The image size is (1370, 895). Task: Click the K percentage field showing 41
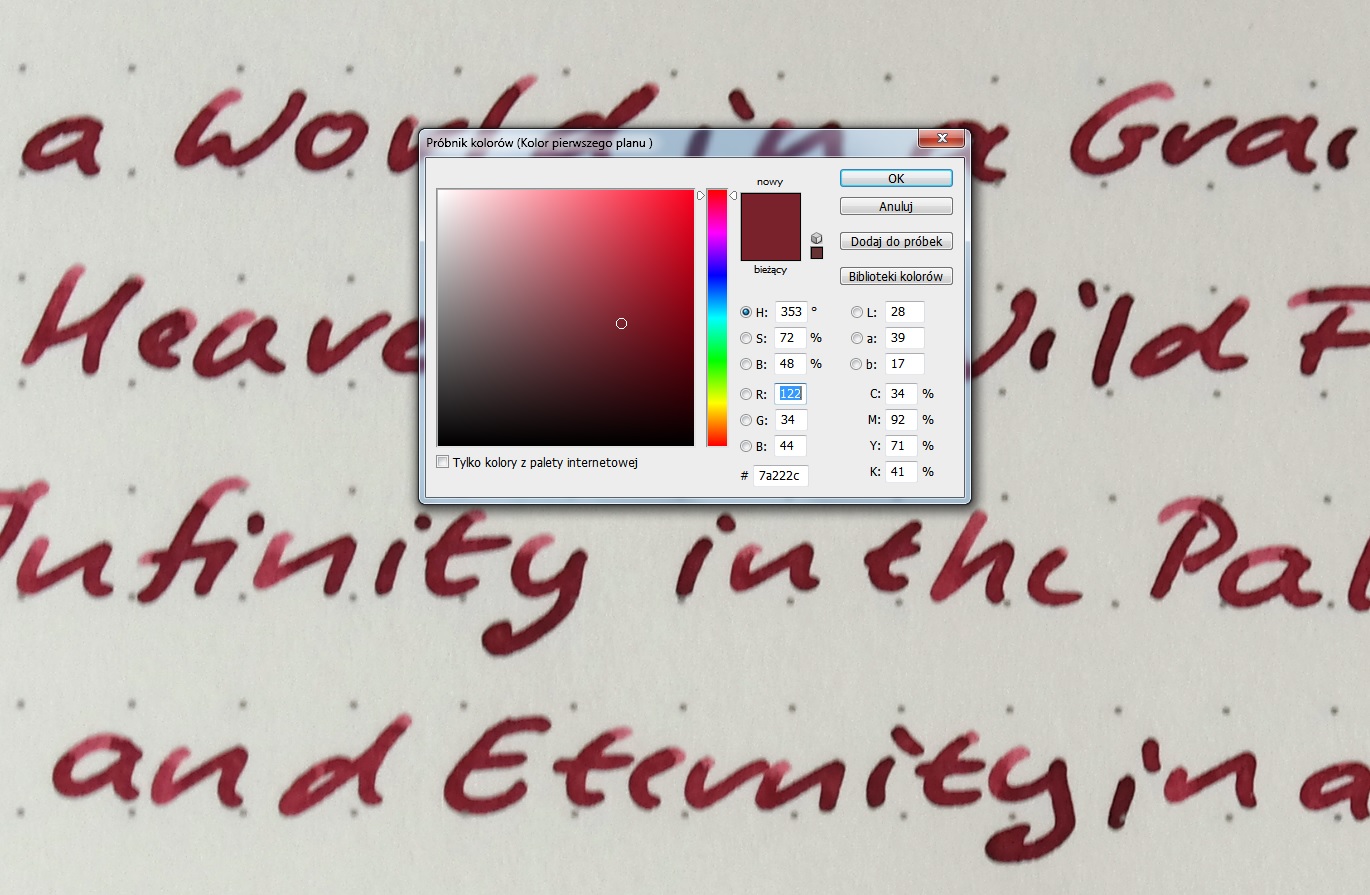click(x=900, y=471)
